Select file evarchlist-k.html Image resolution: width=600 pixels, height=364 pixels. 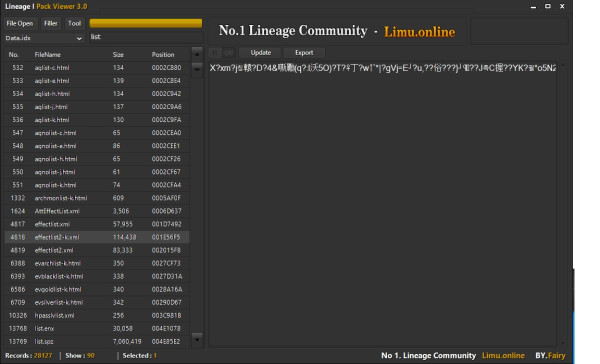[97, 263]
